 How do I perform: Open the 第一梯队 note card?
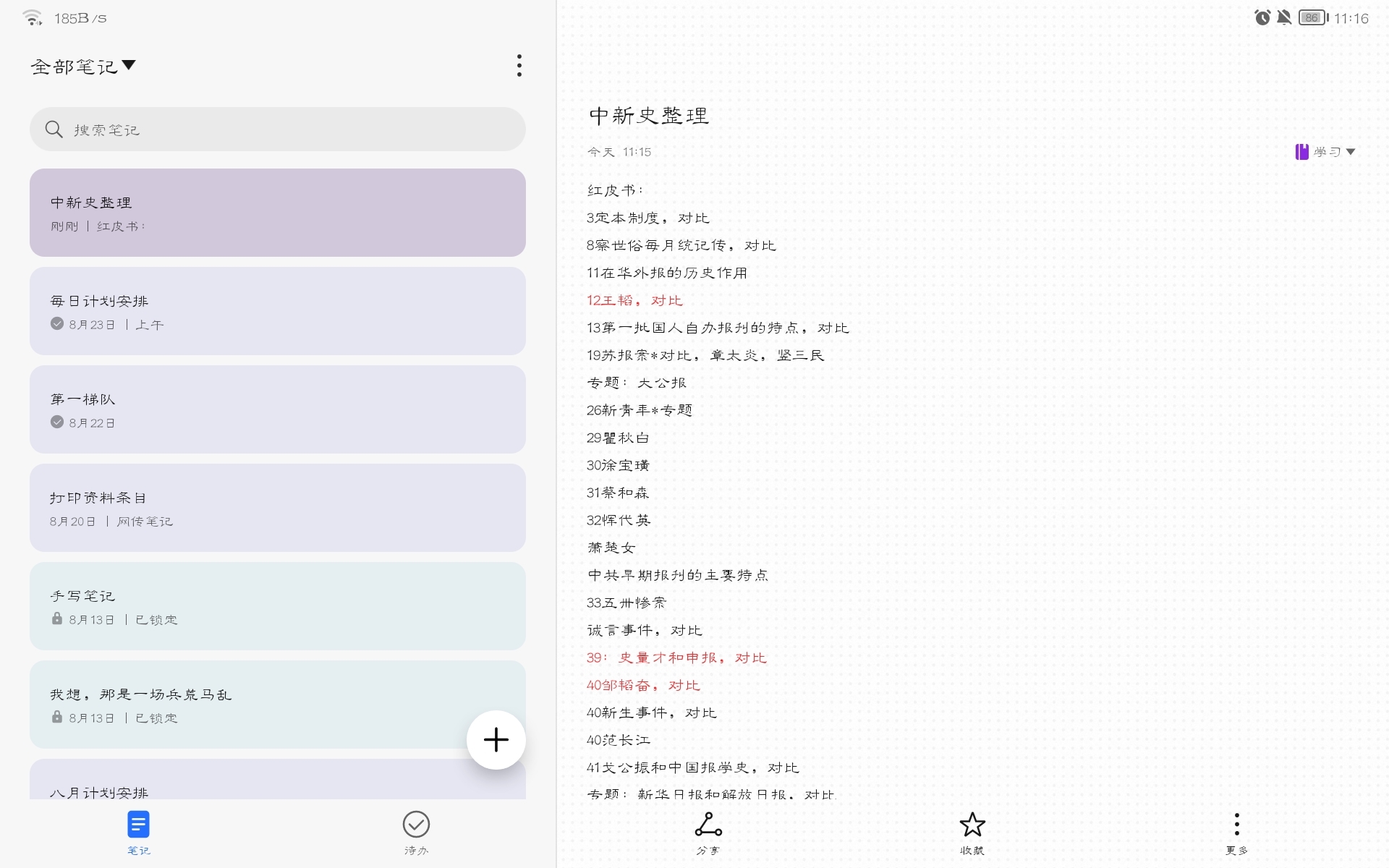pos(278,409)
